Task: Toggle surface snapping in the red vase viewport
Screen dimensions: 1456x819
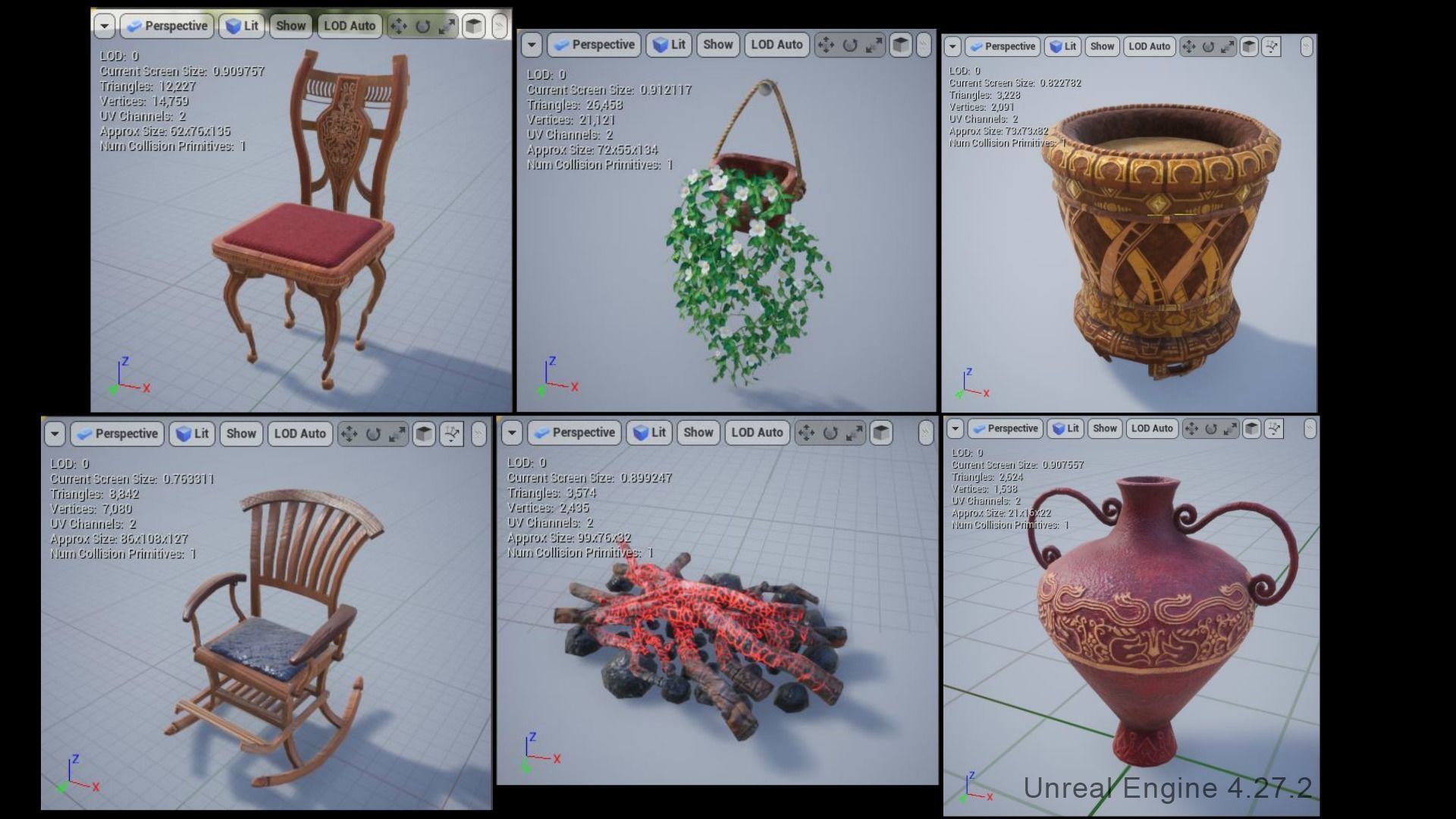Action: pos(1275,429)
